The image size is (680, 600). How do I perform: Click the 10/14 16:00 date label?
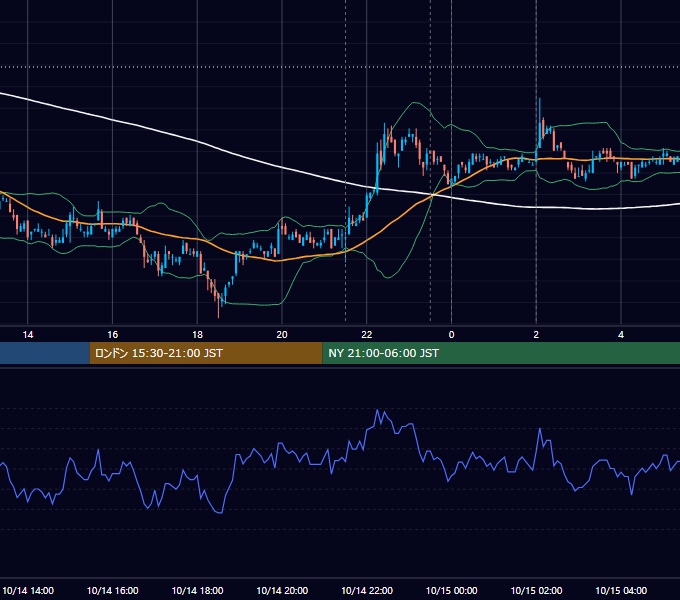pyautogui.click(x=113, y=590)
